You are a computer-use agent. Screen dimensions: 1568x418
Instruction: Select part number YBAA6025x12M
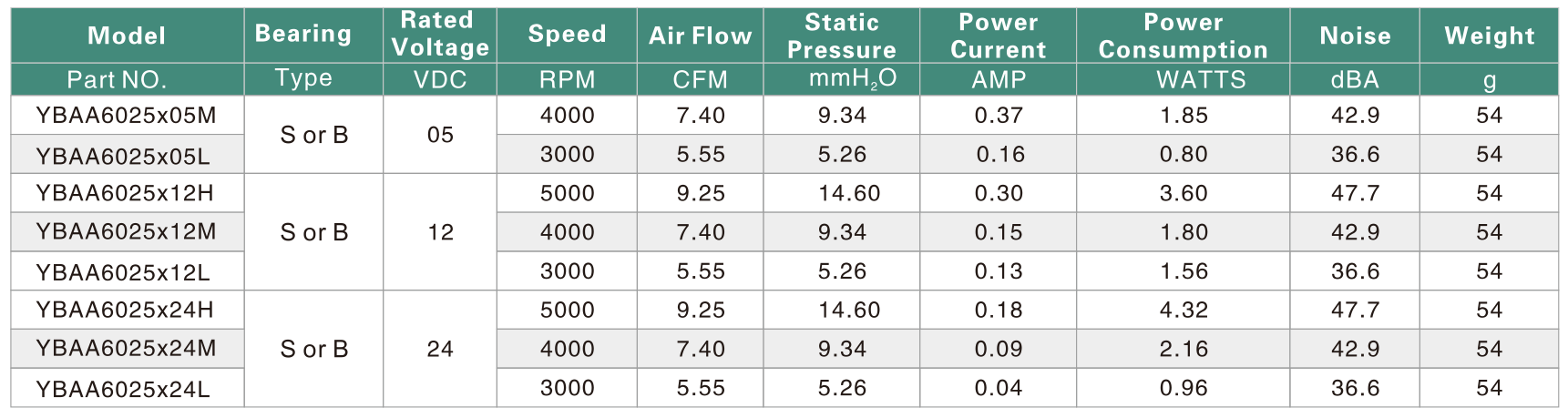127,232
